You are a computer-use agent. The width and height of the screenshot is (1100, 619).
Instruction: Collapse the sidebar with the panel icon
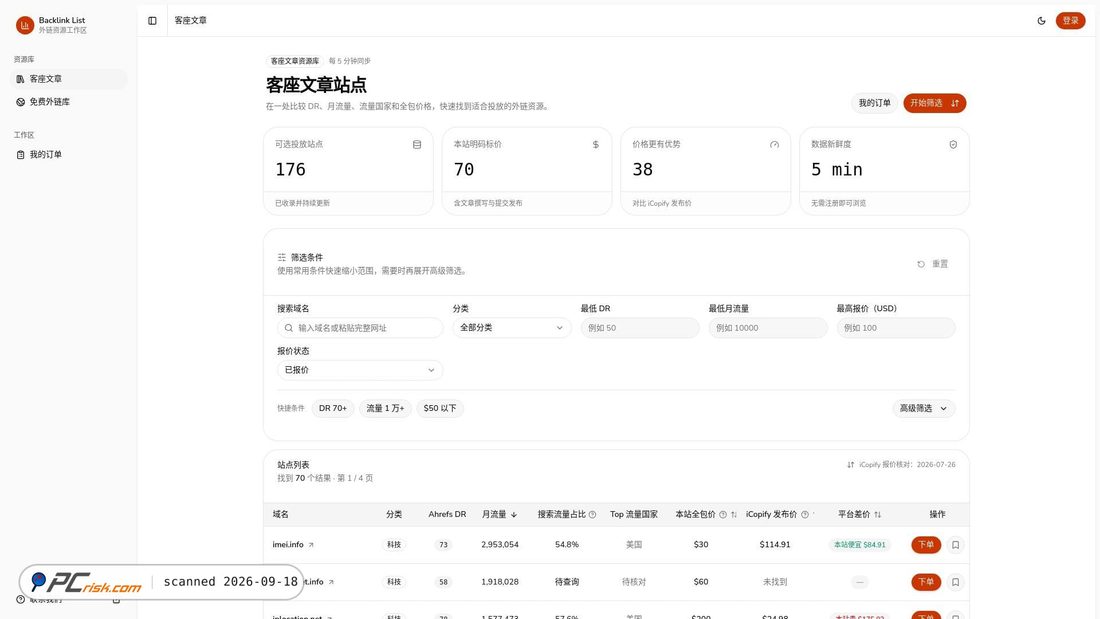click(x=152, y=21)
